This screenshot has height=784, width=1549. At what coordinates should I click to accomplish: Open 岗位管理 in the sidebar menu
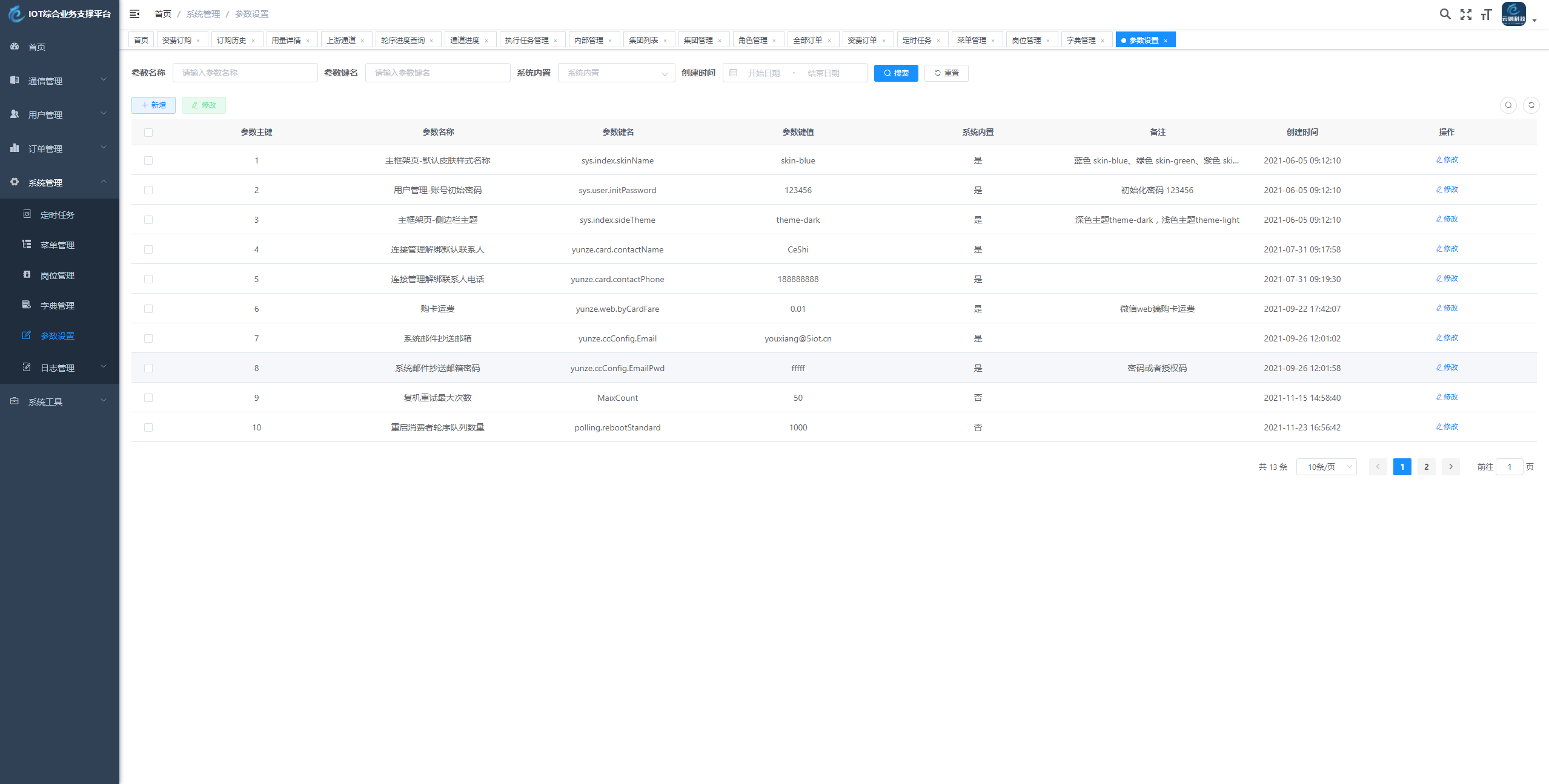click(x=57, y=275)
